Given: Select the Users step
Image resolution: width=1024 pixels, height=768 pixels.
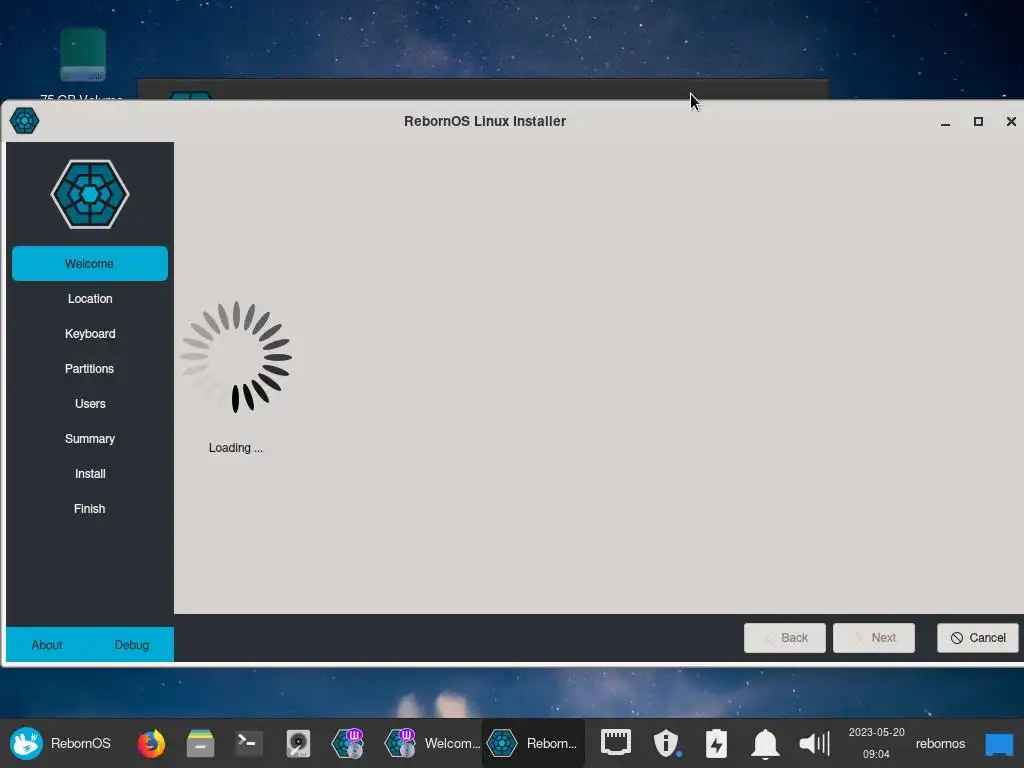Looking at the screenshot, I should click(89, 404).
